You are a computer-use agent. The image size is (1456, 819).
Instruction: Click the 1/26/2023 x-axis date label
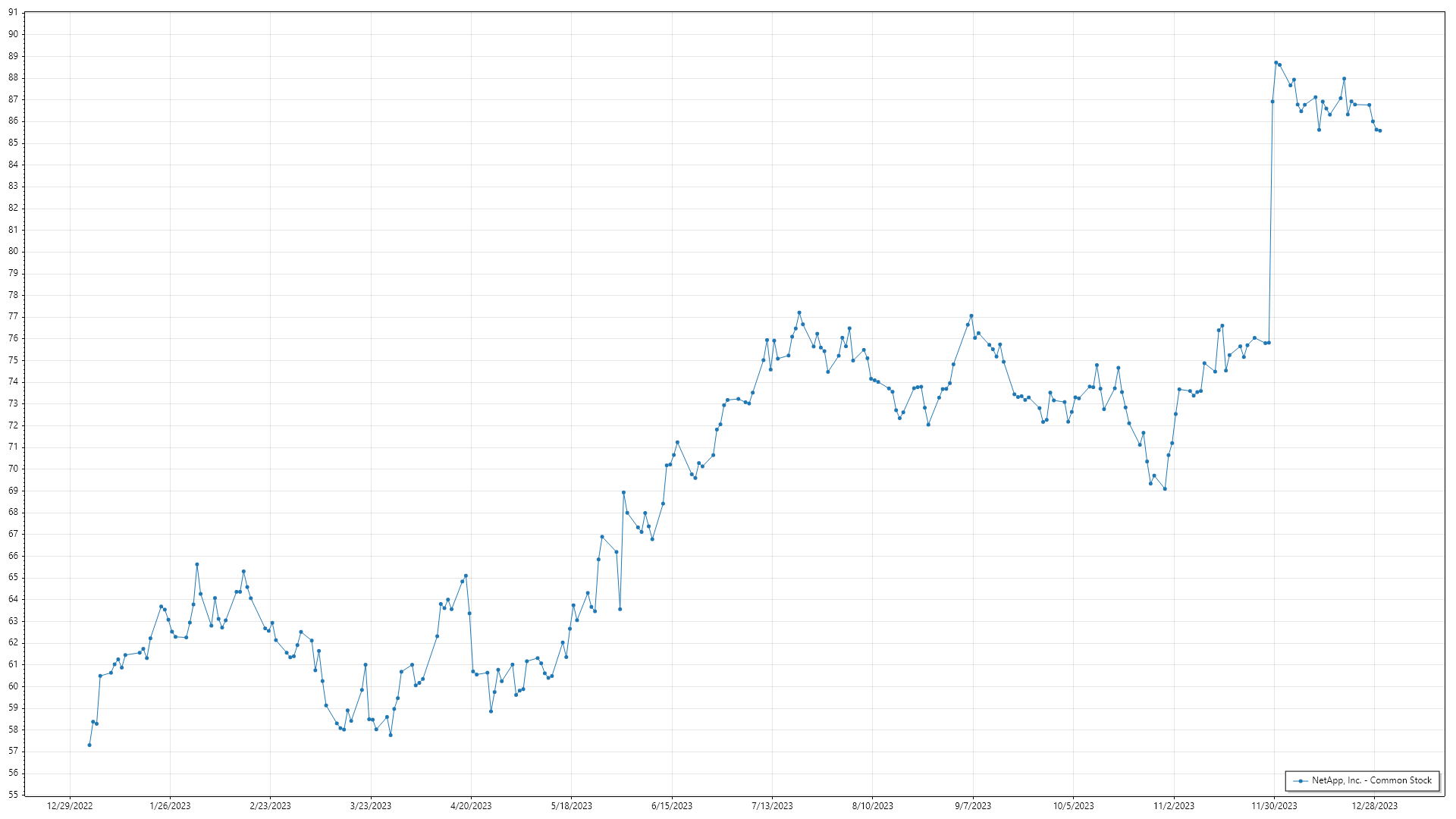click(170, 806)
